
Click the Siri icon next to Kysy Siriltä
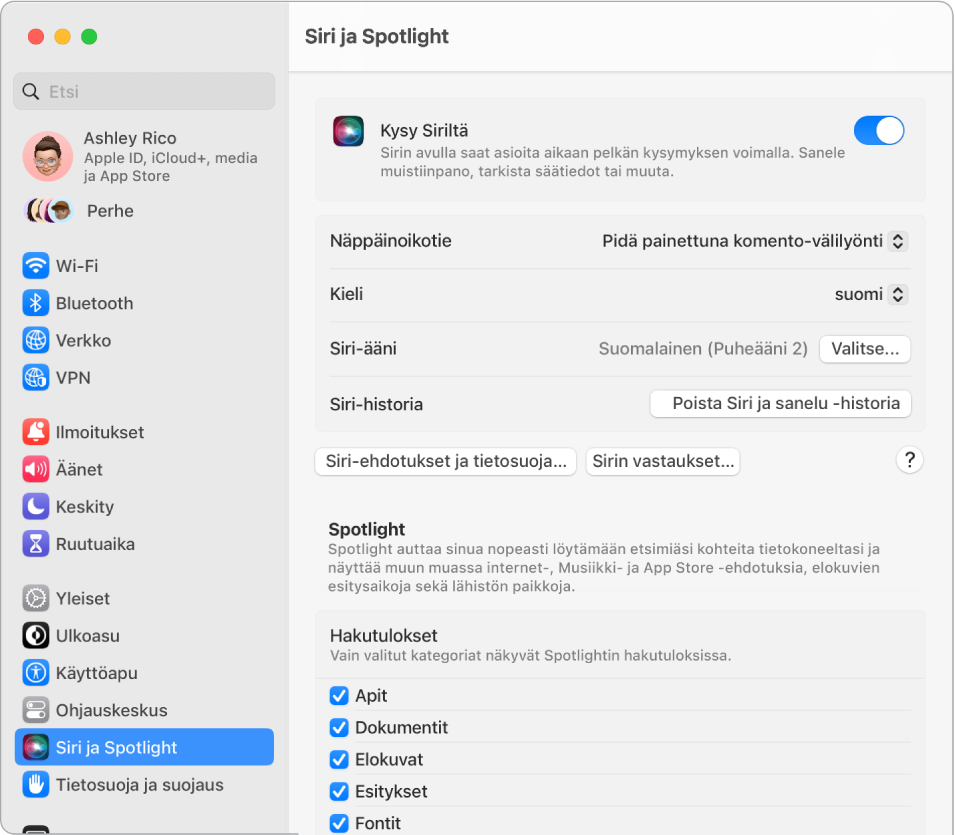[x=348, y=130]
